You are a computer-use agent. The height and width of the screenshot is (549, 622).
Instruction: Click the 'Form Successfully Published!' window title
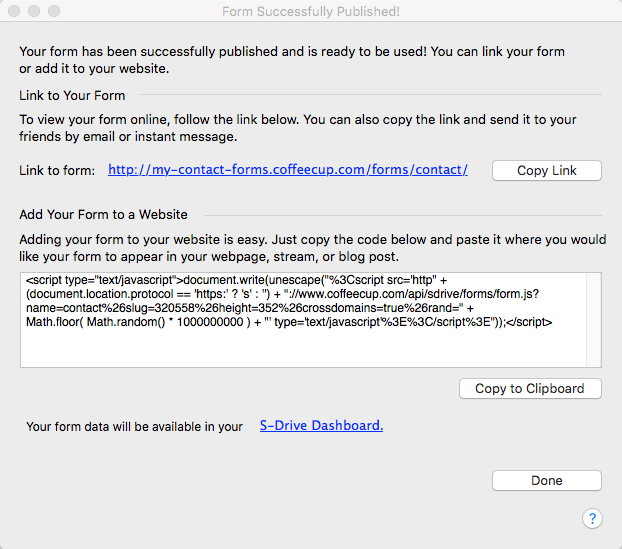[311, 12]
